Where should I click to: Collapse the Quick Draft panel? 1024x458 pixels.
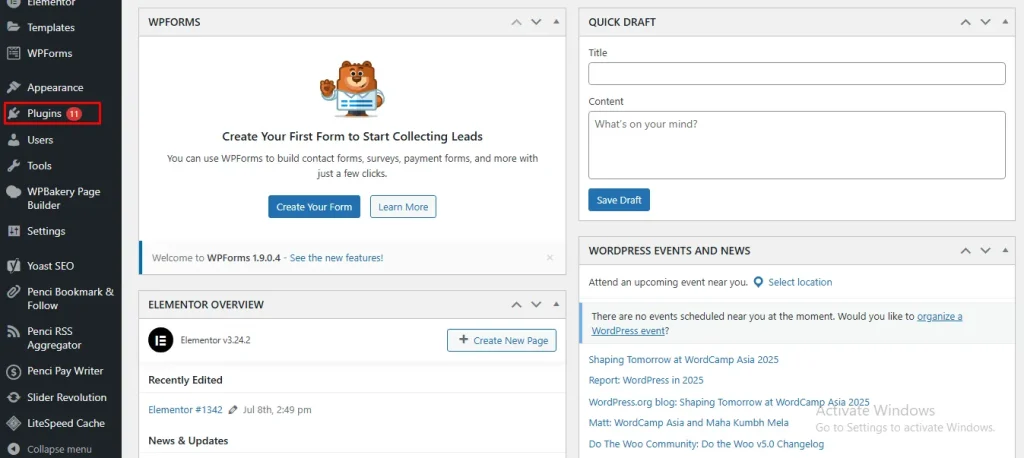tap(1006, 22)
